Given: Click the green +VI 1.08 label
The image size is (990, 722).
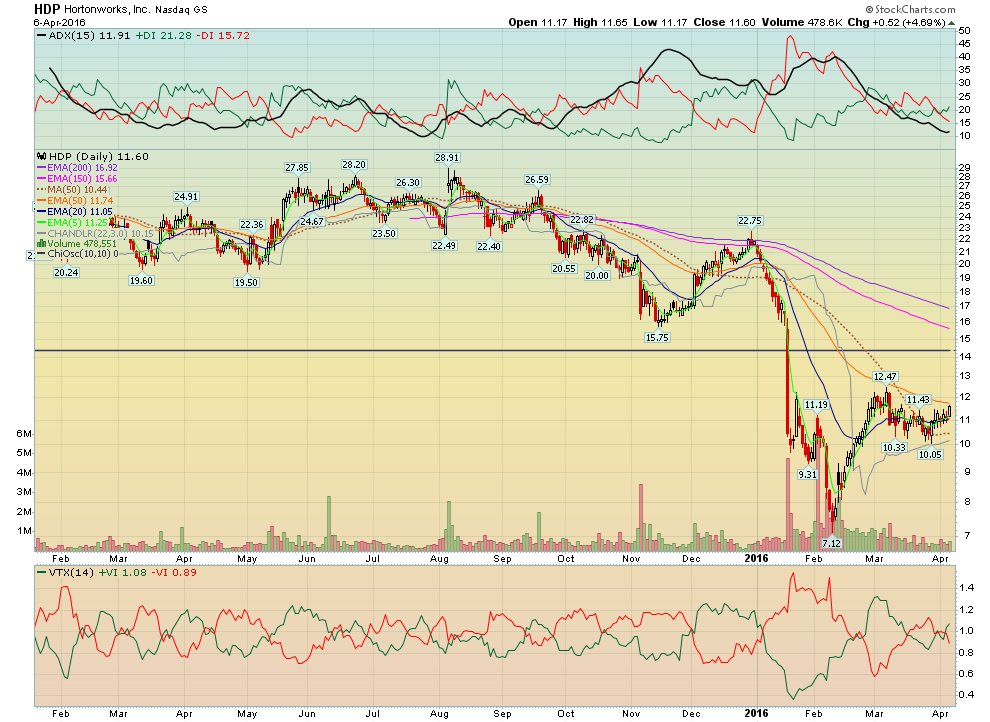Looking at the screenshot, I should click(121, 573).
